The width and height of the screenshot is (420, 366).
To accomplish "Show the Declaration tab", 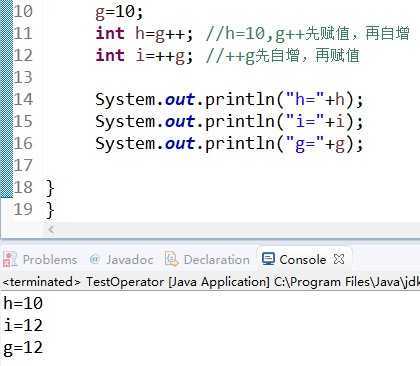I will (x=216, y=259).
